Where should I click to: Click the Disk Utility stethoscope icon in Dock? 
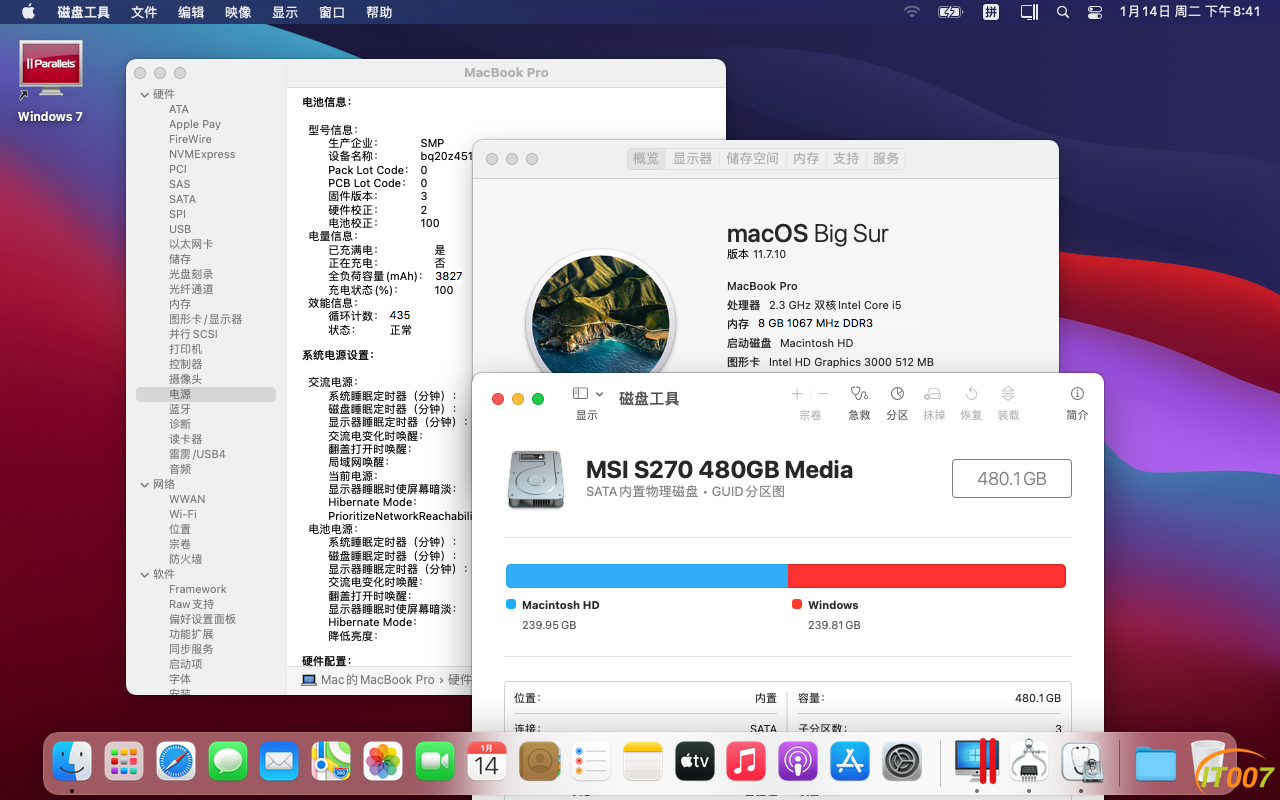1081,762
